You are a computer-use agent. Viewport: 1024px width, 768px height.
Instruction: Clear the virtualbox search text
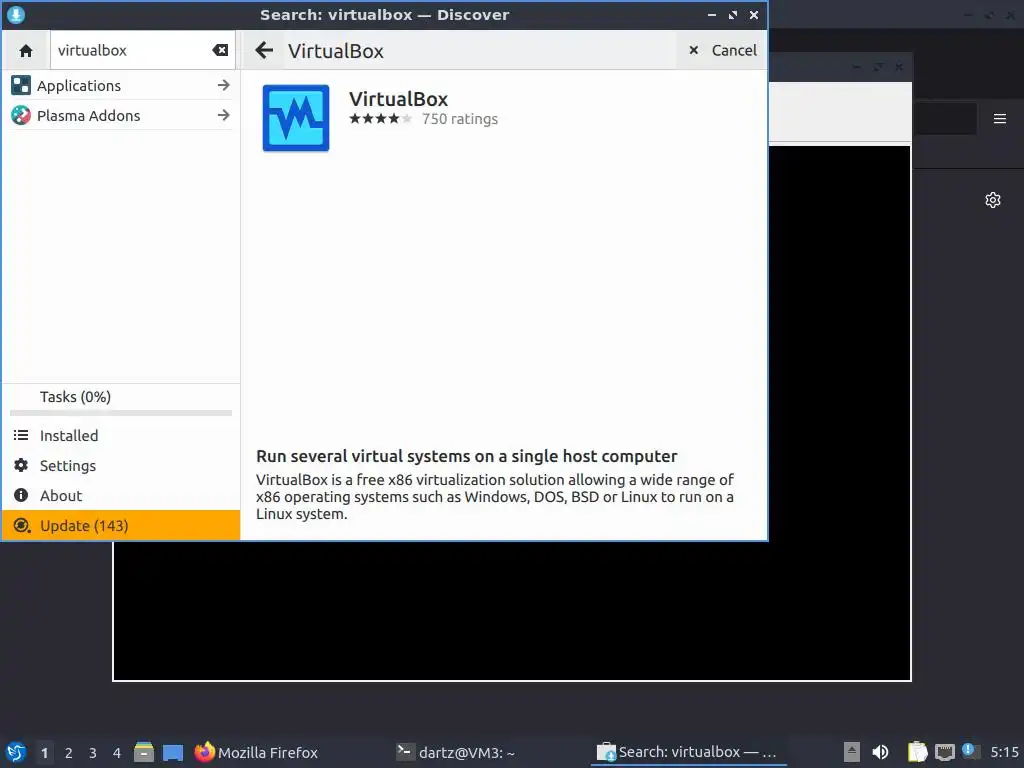coord(220,50)
